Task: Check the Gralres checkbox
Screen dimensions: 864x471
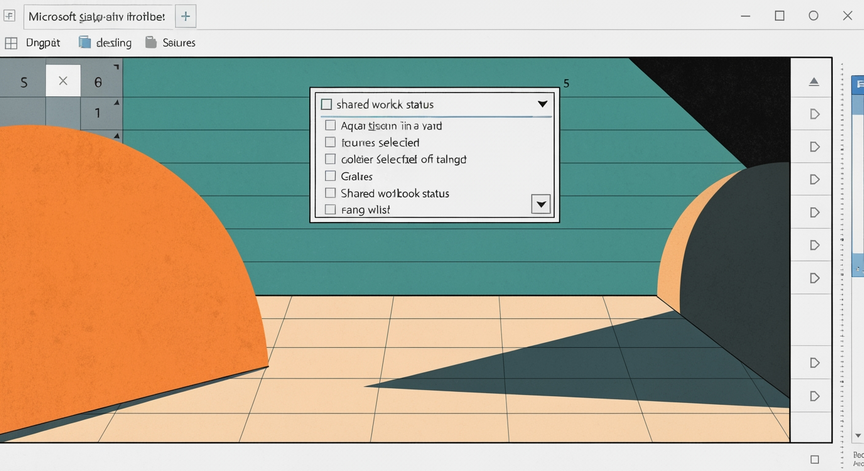Action: coord(330,176)
